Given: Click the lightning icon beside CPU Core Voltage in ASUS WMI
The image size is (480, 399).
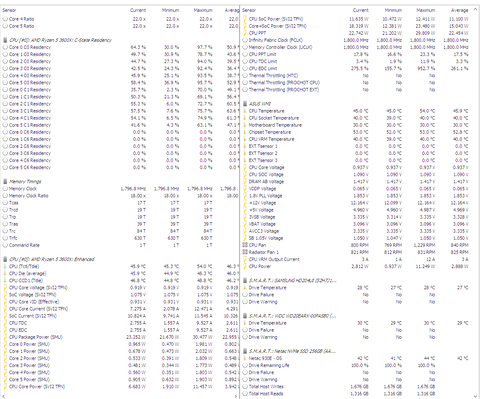Looking at the screenshot, I should tap(245, 167).
